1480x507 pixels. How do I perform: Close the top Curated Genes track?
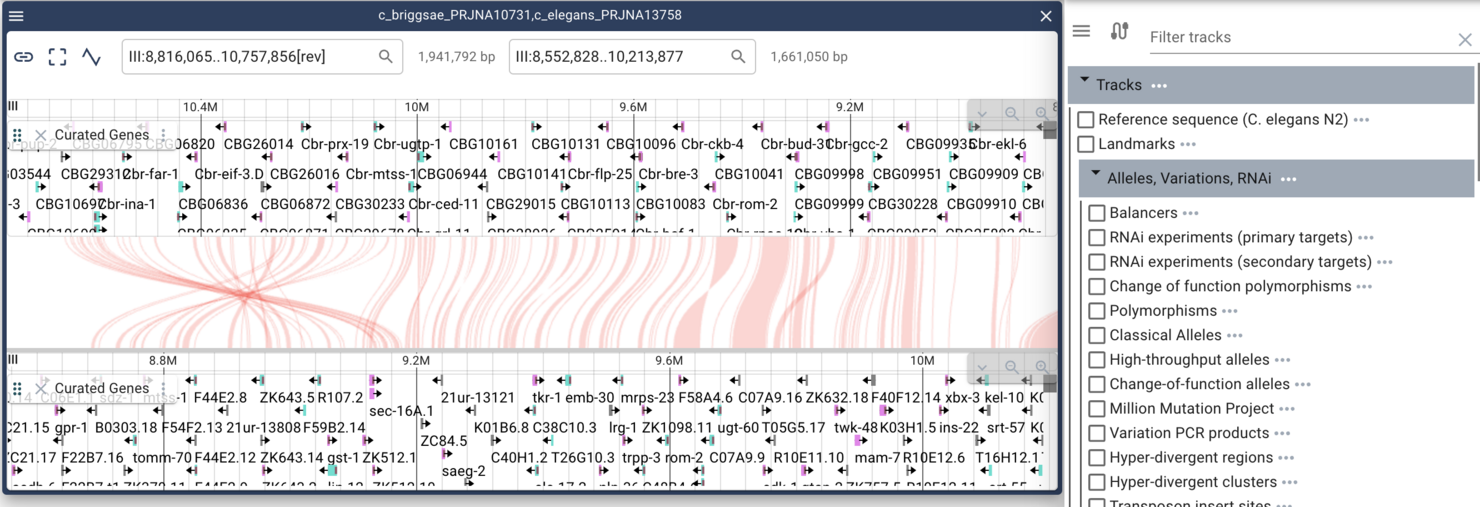[x=41, y=135]
